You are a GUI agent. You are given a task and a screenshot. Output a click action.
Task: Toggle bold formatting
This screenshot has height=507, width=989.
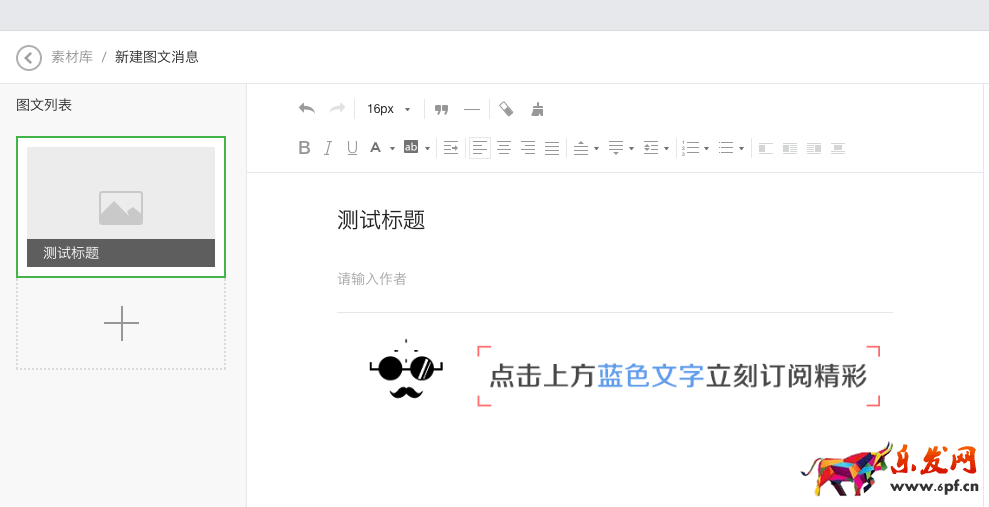point(305,148)
